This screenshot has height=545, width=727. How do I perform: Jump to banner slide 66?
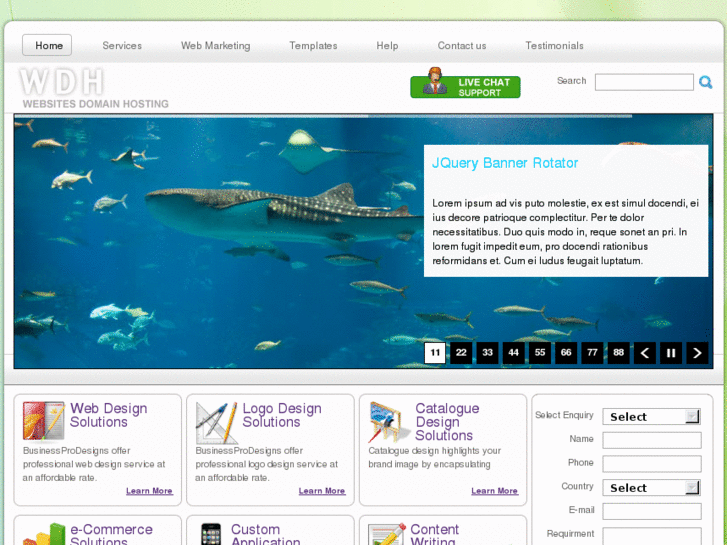click(566, 353)
